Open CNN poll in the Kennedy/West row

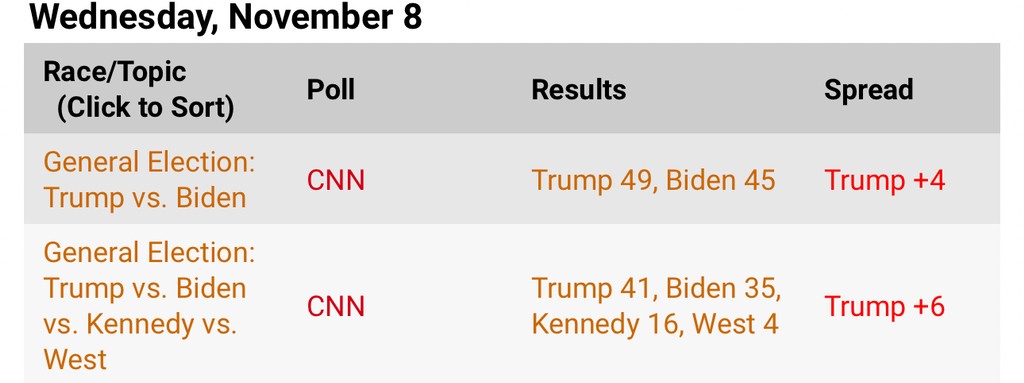[336, 307]
